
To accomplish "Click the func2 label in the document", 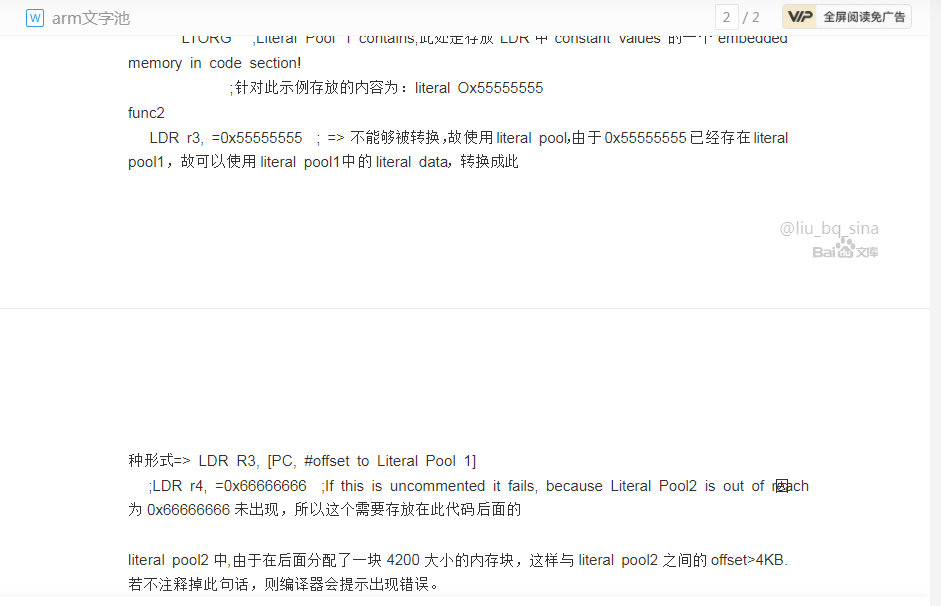I will click(x=146, y=113).
